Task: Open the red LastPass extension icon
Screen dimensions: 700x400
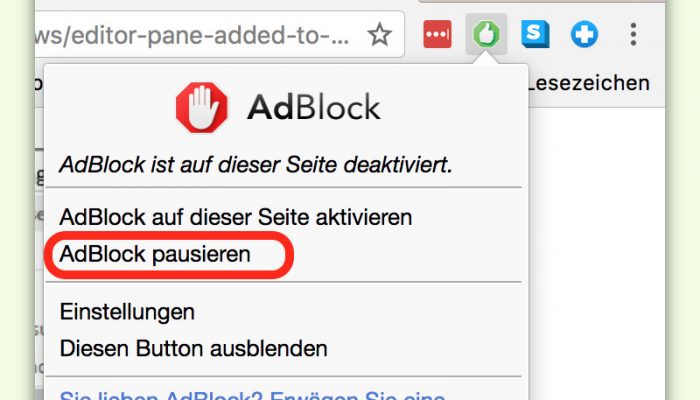Action: tap(437, 34)
